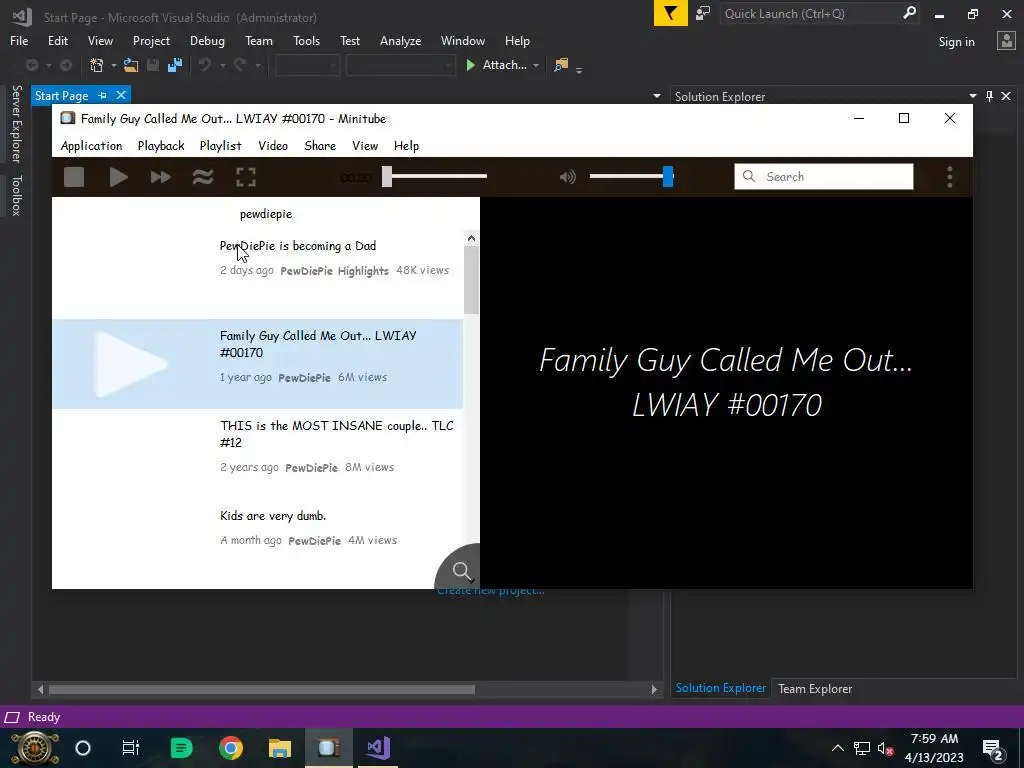Click the related videos wave icon
The width and height of the screenshot is (1024, 768).
203,177
